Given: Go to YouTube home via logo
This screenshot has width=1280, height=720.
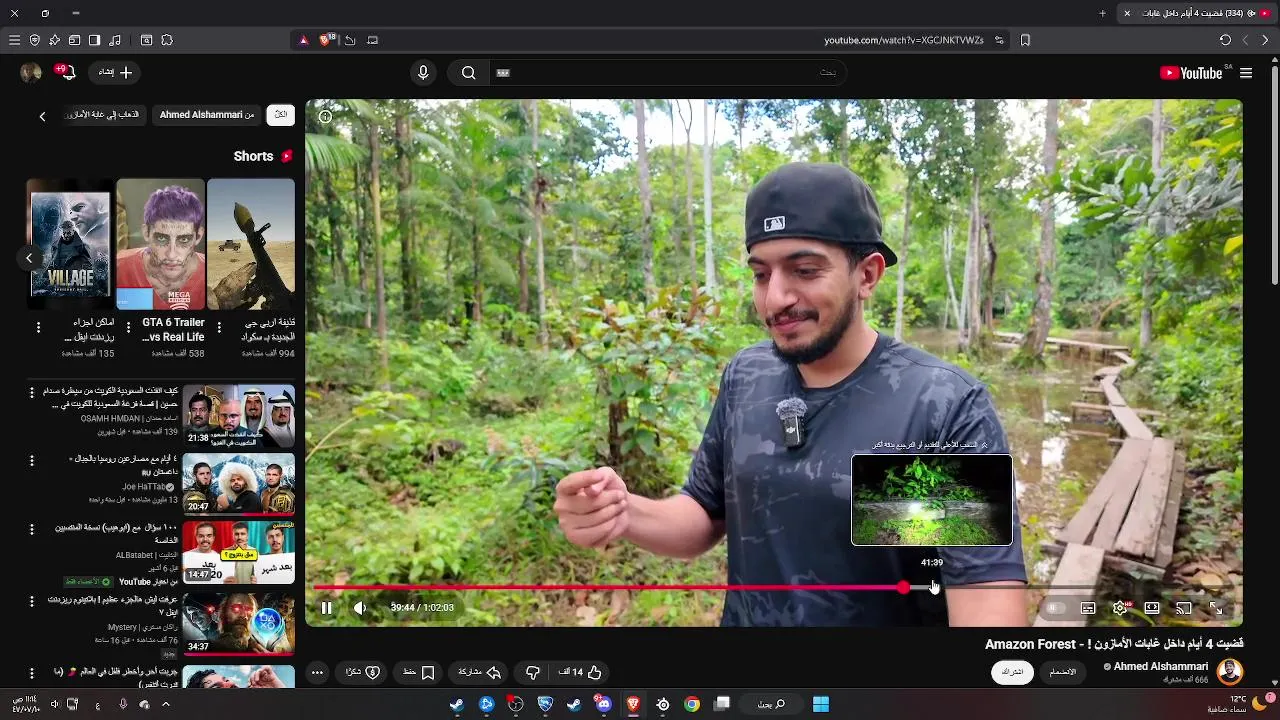Looking at the screenshot, I should [1192, 73].
